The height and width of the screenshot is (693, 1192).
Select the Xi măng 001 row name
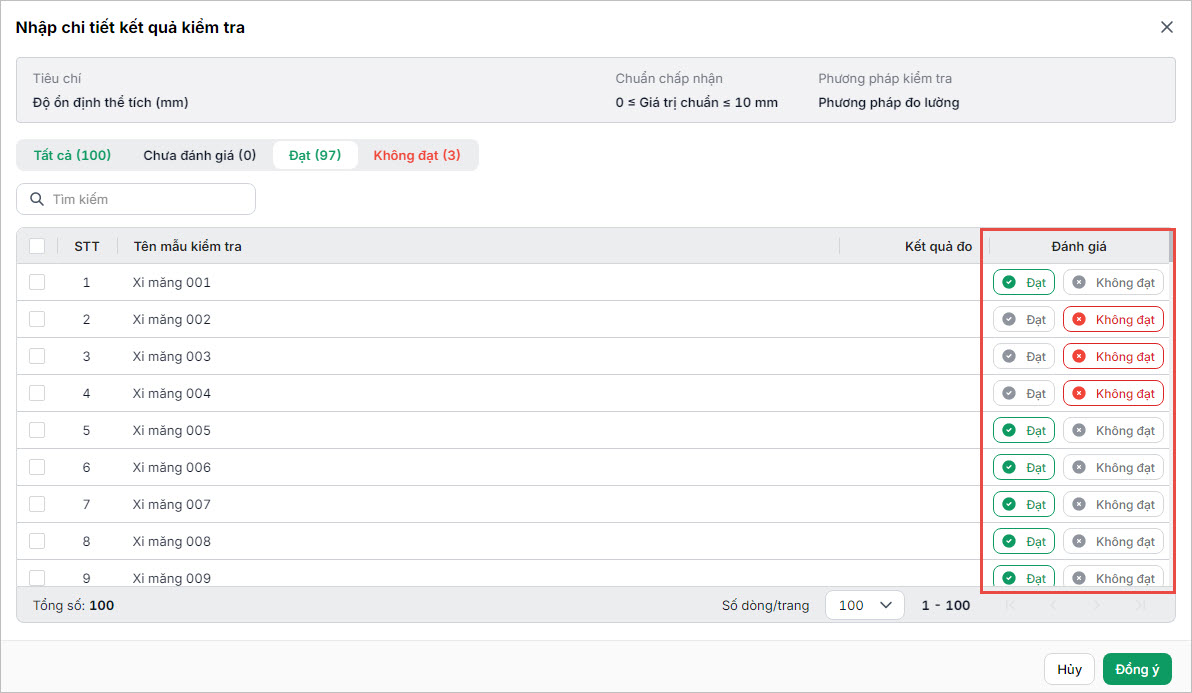172,283
